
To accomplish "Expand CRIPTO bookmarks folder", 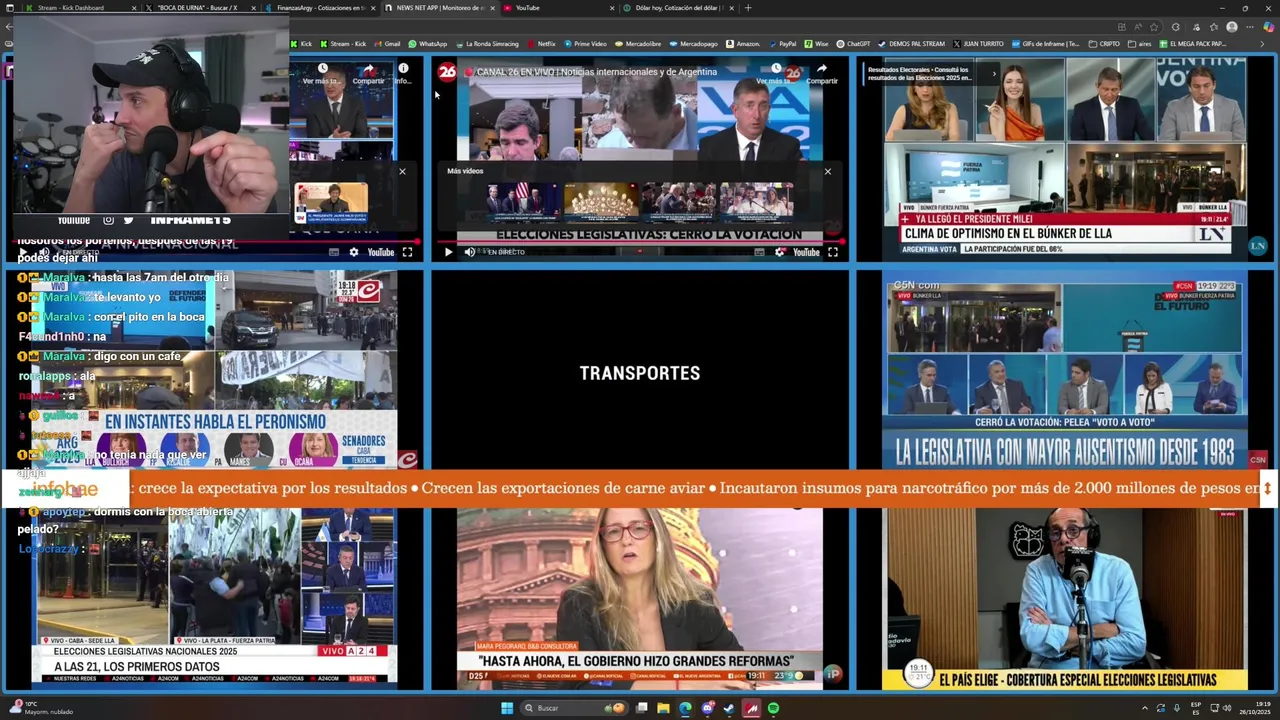I will (x=1104, y=44).
